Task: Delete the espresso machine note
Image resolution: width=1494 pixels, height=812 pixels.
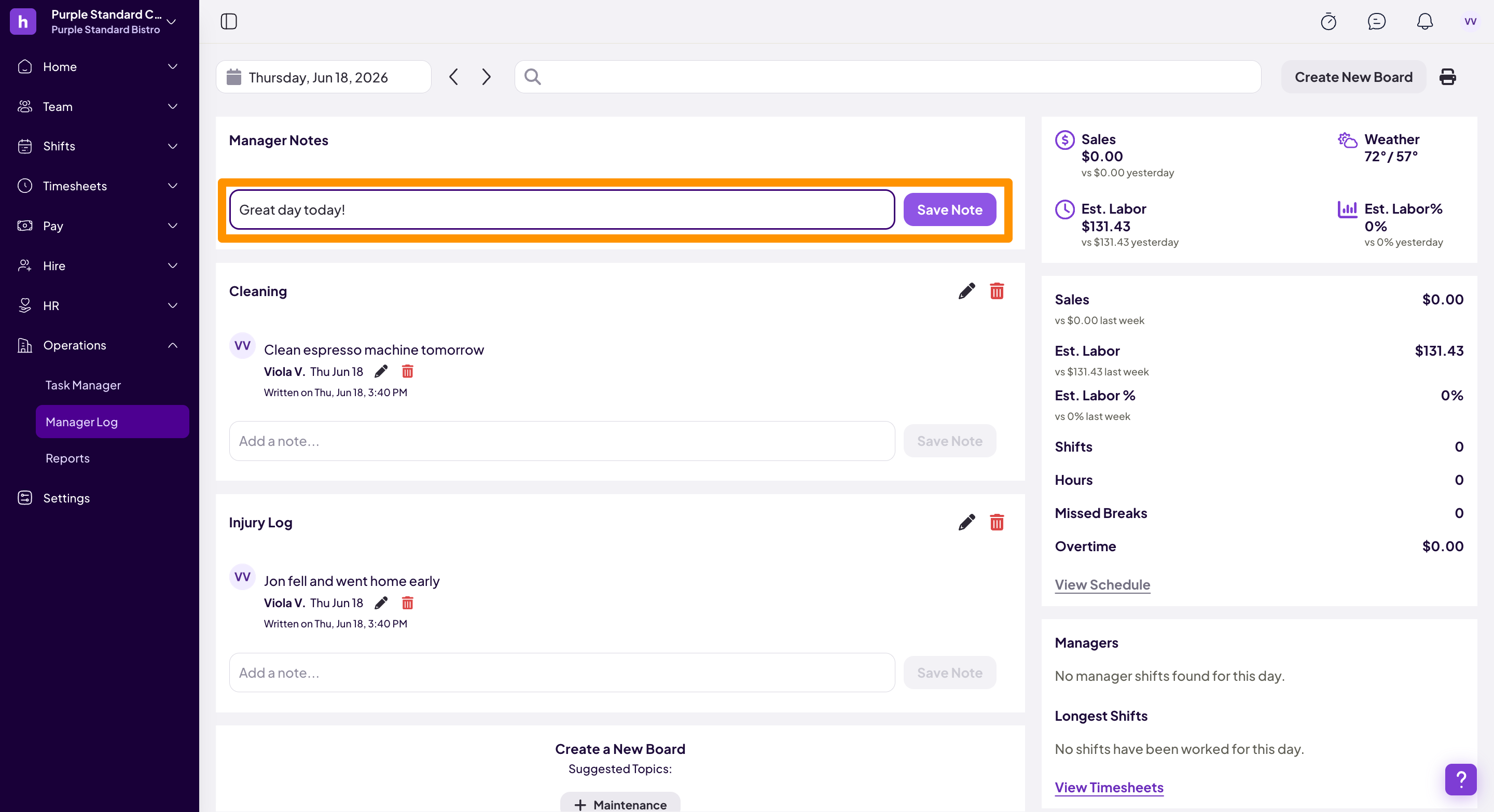Action: (407, 371)
